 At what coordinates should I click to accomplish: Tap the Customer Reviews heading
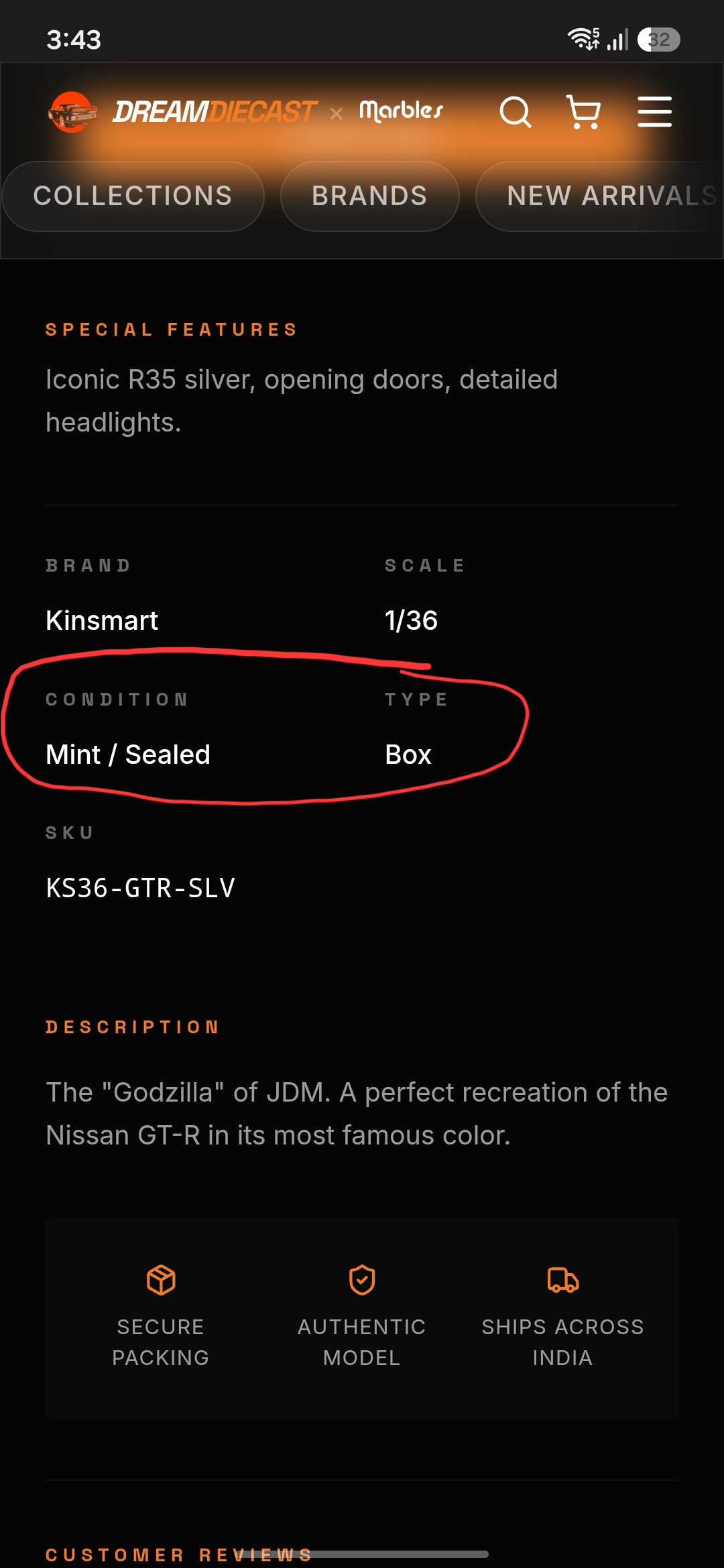[x=179, y=1555]
